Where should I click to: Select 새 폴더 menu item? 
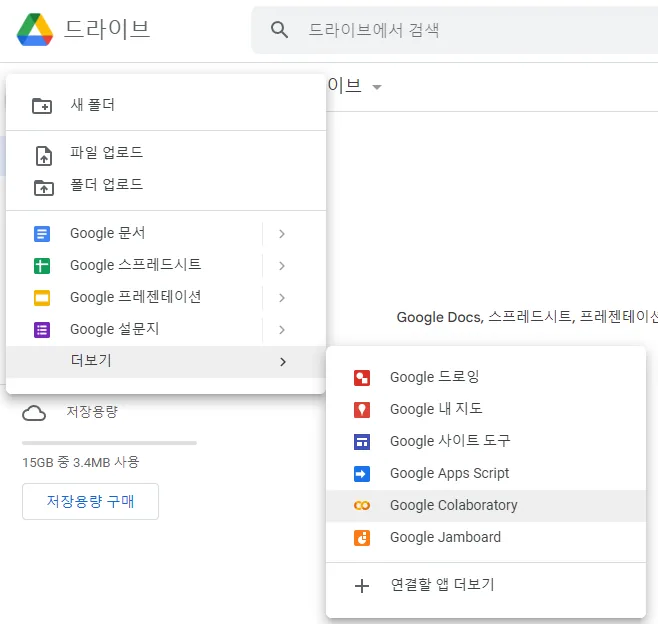coord(166,105)
